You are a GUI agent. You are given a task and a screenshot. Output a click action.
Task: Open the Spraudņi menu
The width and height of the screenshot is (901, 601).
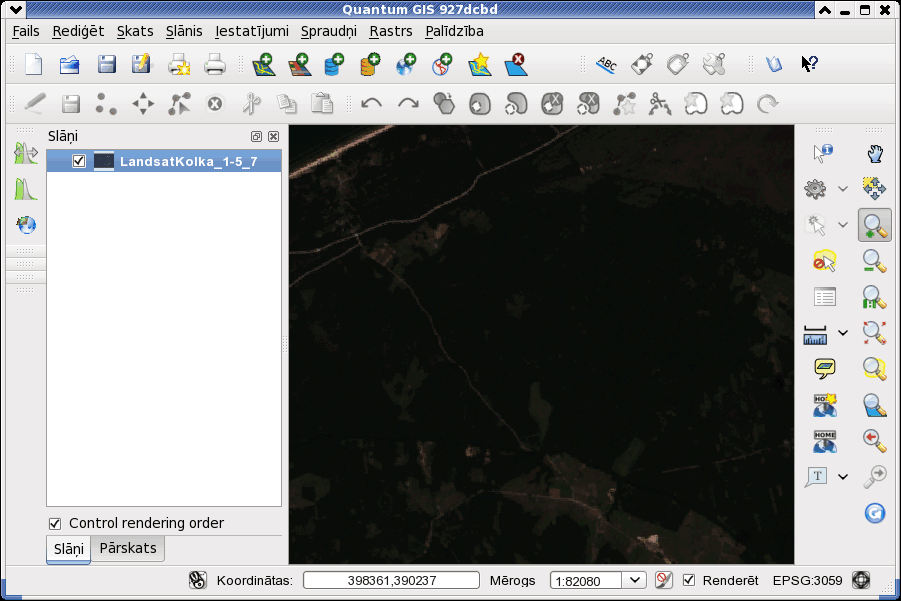coord(329,32)
